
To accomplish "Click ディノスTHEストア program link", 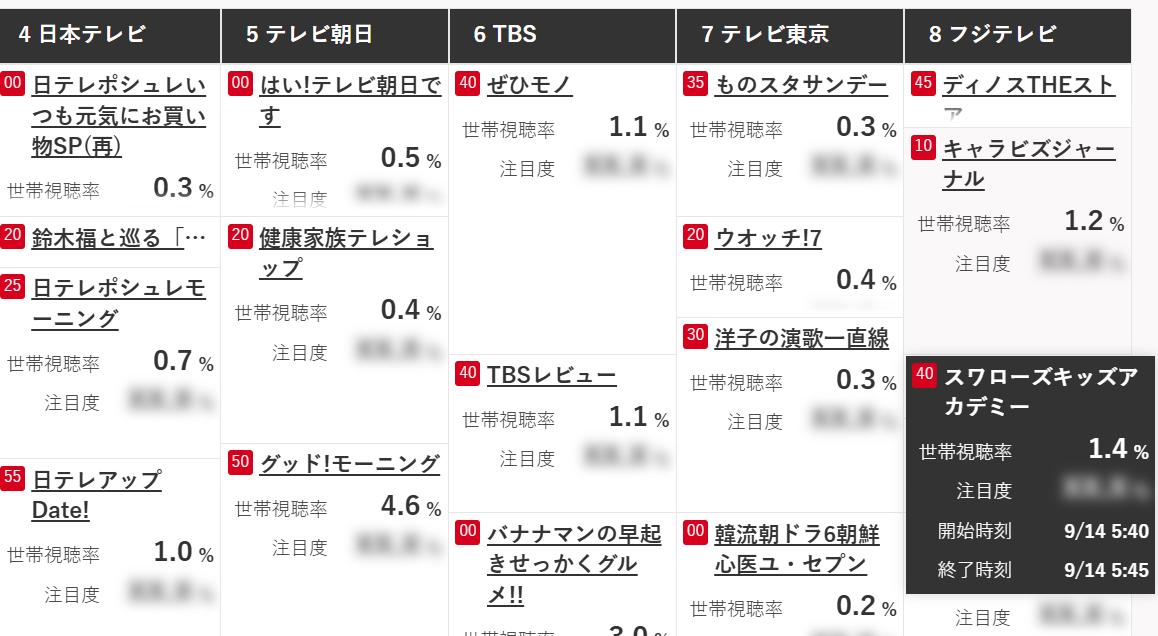I will (x=1027, y=86).
